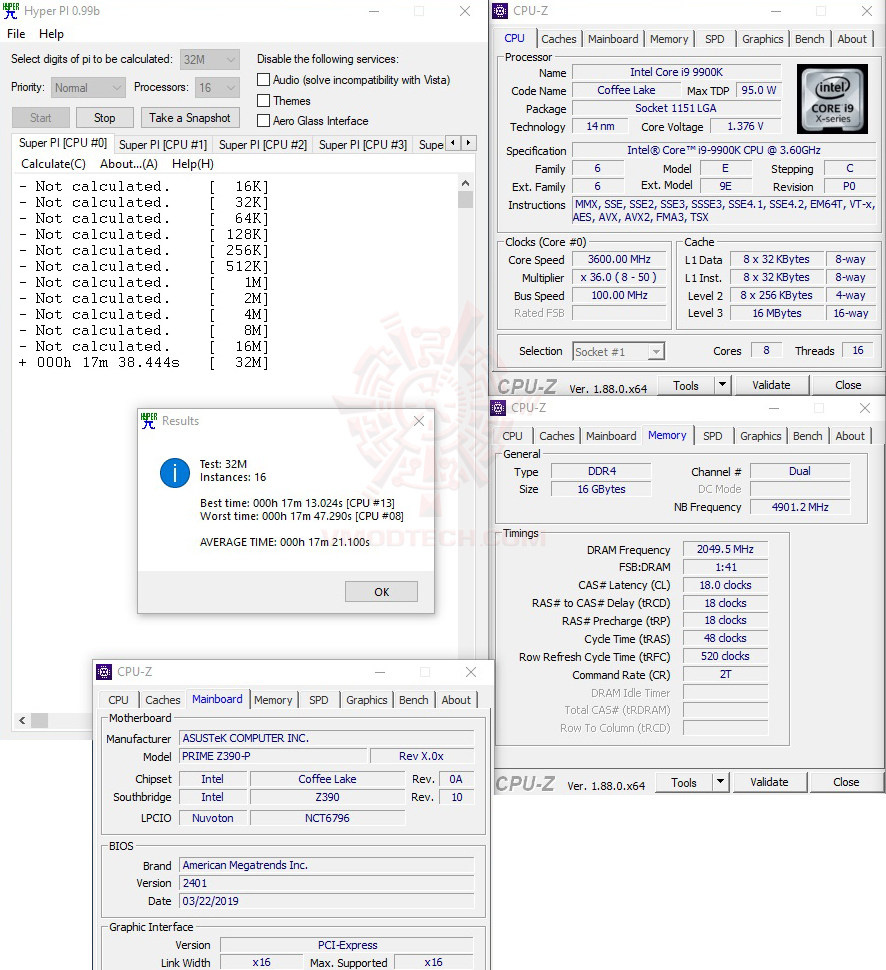Click the Name field showing Intel Core i9 9900K

pos(676,72)
